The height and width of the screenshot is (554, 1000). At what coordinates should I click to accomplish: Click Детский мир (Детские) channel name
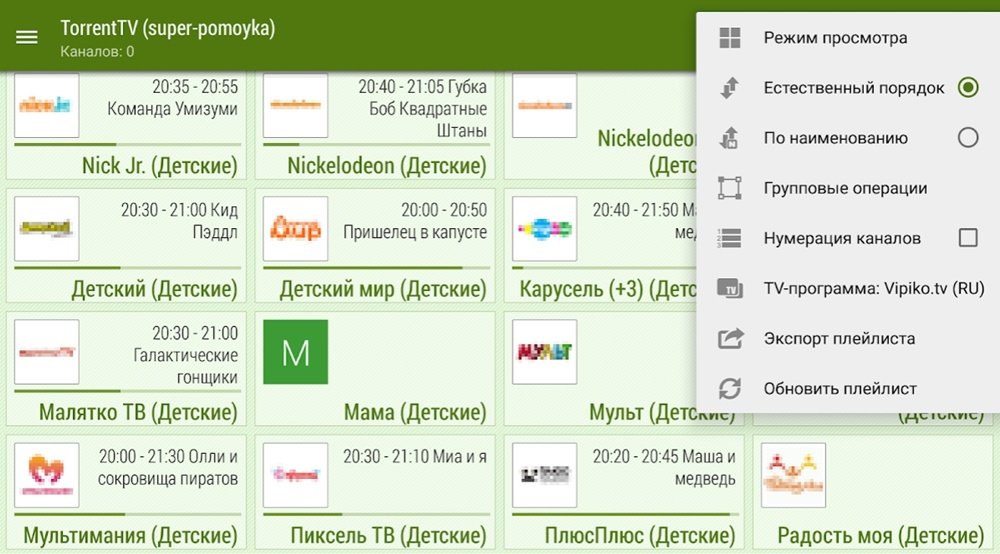pyautogui.click(x=383, y=289)
